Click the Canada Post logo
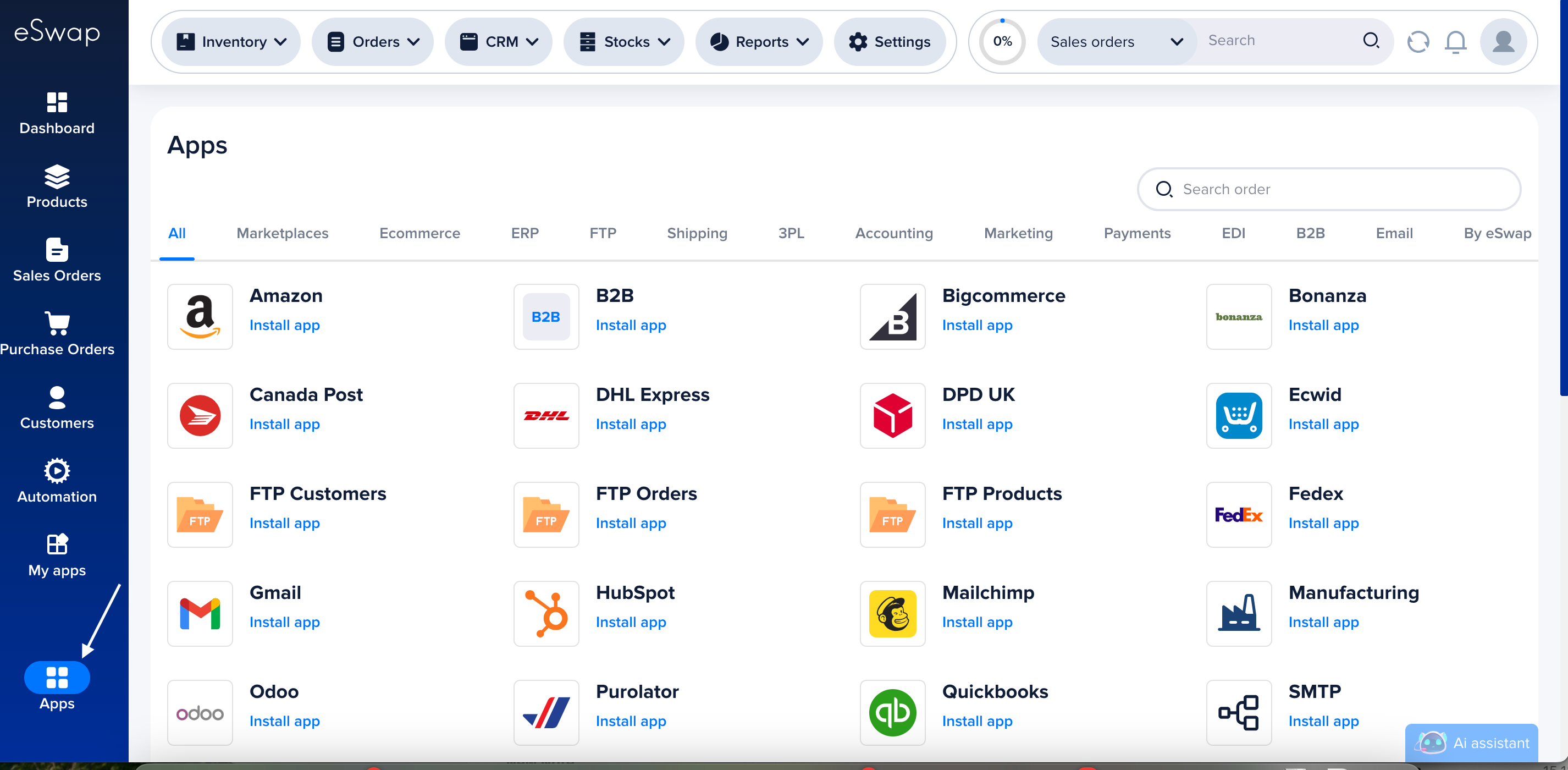 (200, 416)
